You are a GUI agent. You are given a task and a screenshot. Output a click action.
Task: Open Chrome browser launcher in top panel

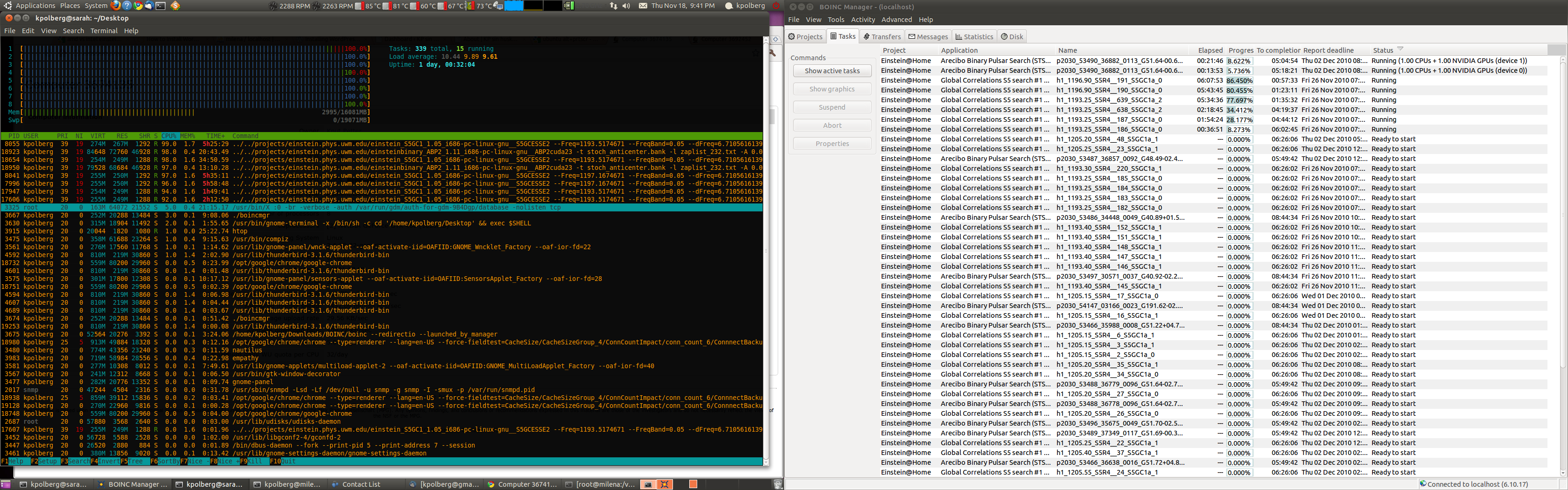(x=138, y=6)
